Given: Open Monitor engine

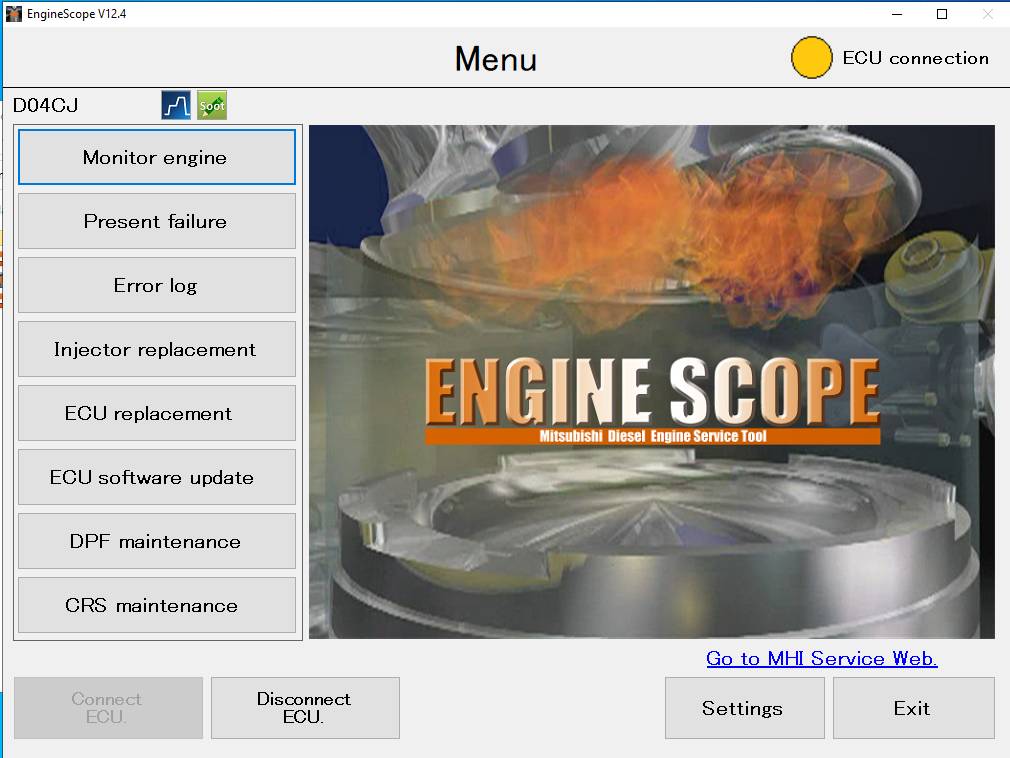Looking at the screenshot, I should 156,157.
